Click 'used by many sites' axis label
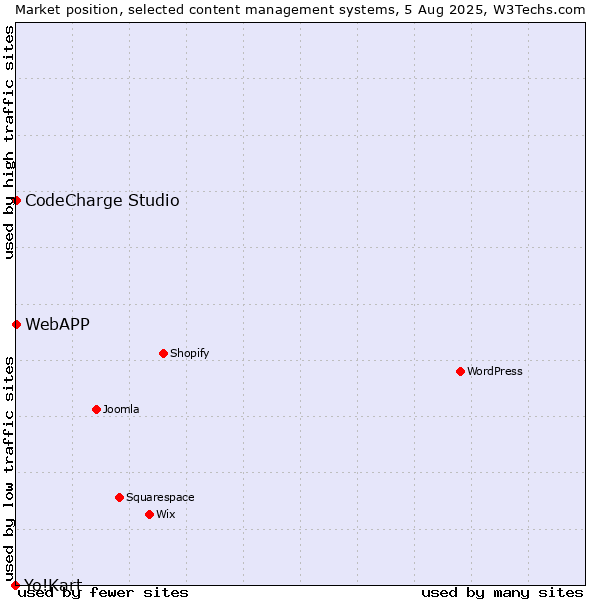This screenshot has width=600, height=600. click(x=502, y=593)
